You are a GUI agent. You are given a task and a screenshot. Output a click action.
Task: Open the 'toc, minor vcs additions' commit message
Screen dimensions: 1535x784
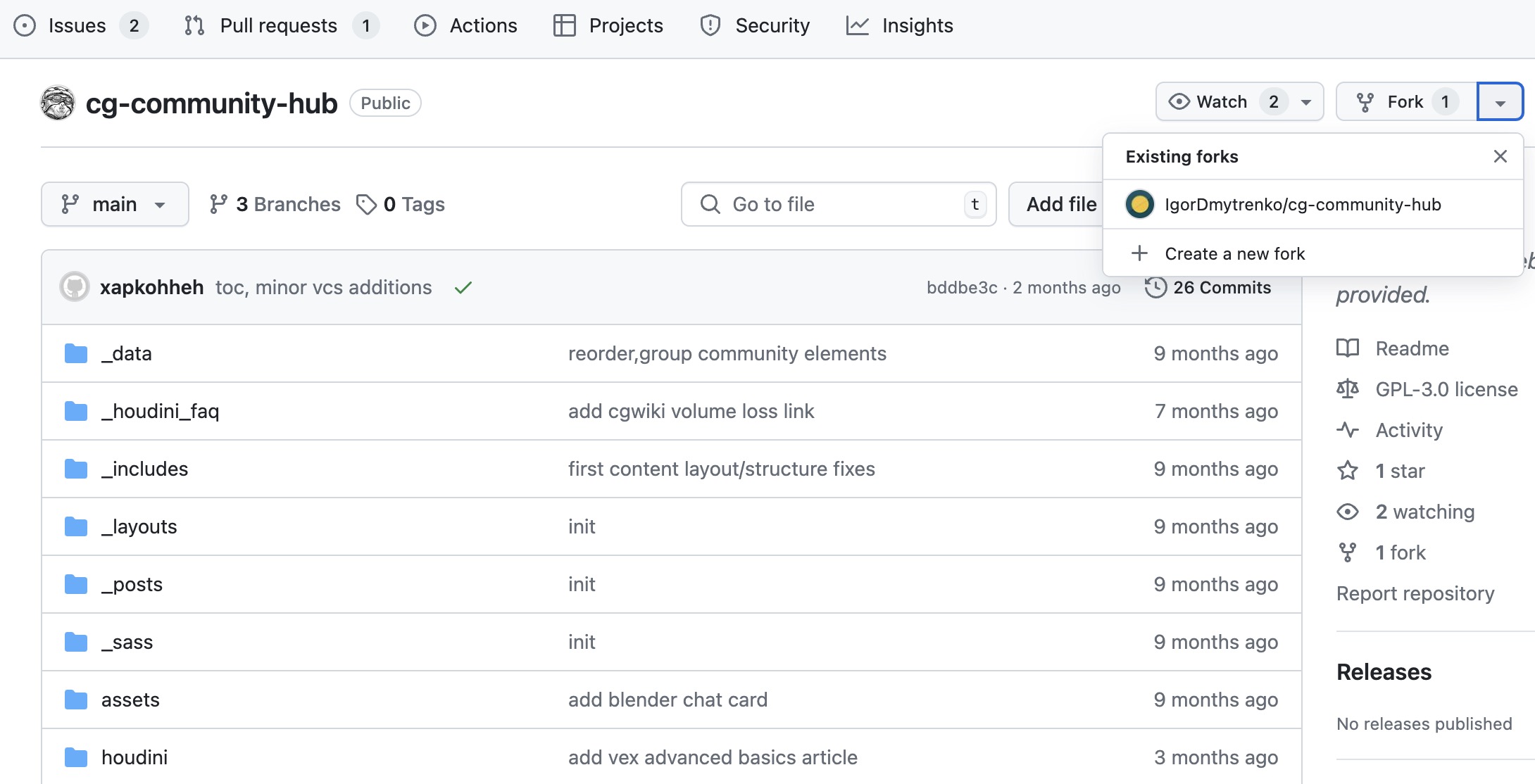pos(323,287)
